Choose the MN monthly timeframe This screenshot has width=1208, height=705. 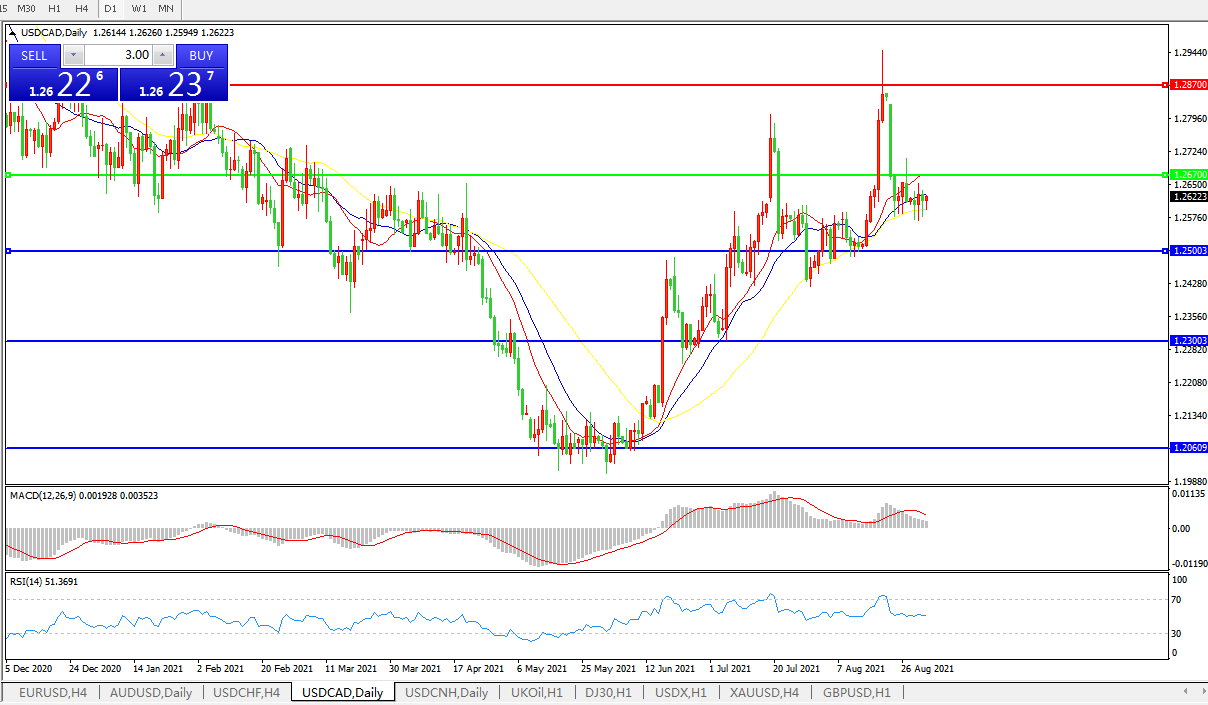coord(166,8)
